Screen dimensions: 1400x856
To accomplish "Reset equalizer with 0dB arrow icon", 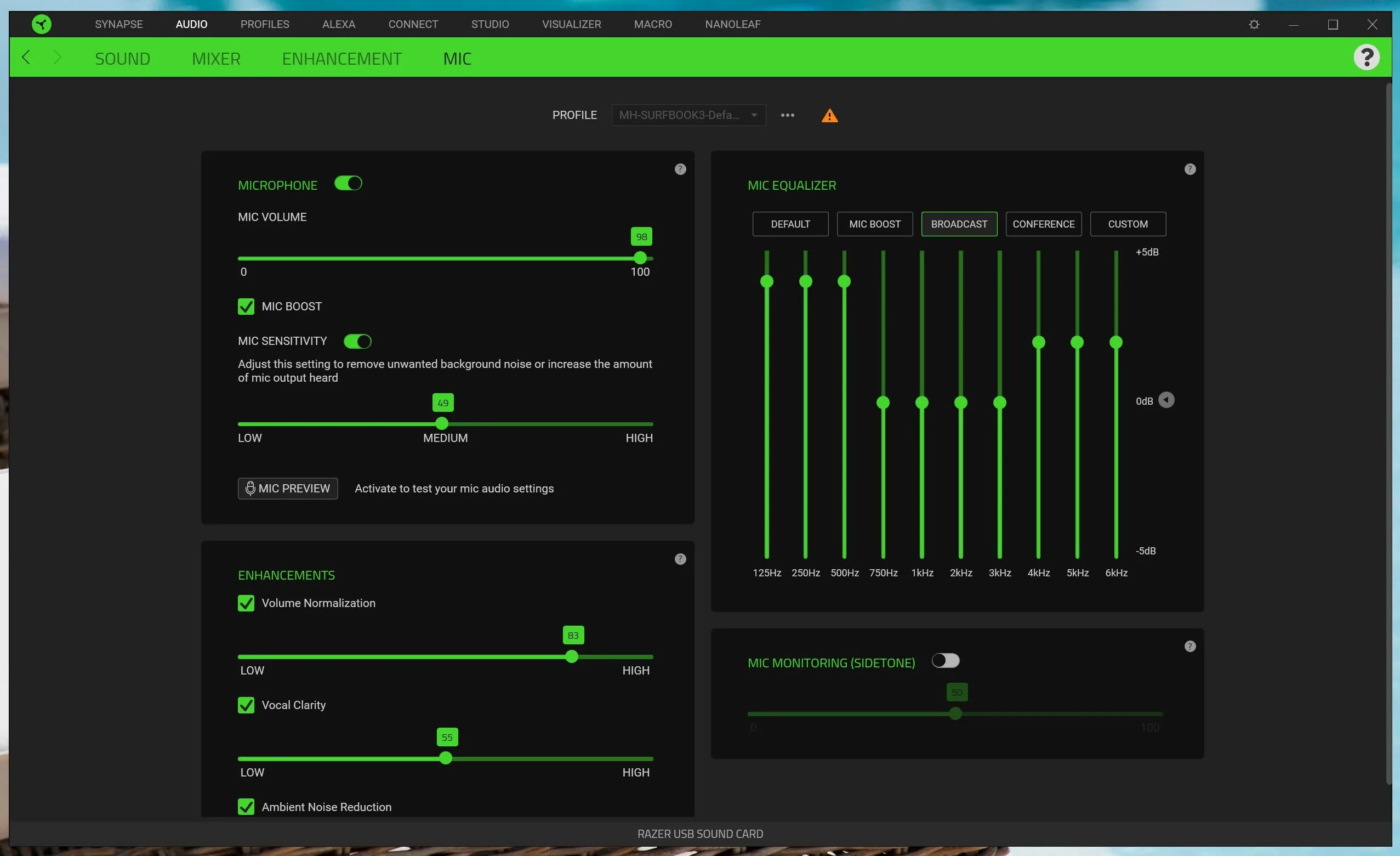I will (x=1166, y=400).
